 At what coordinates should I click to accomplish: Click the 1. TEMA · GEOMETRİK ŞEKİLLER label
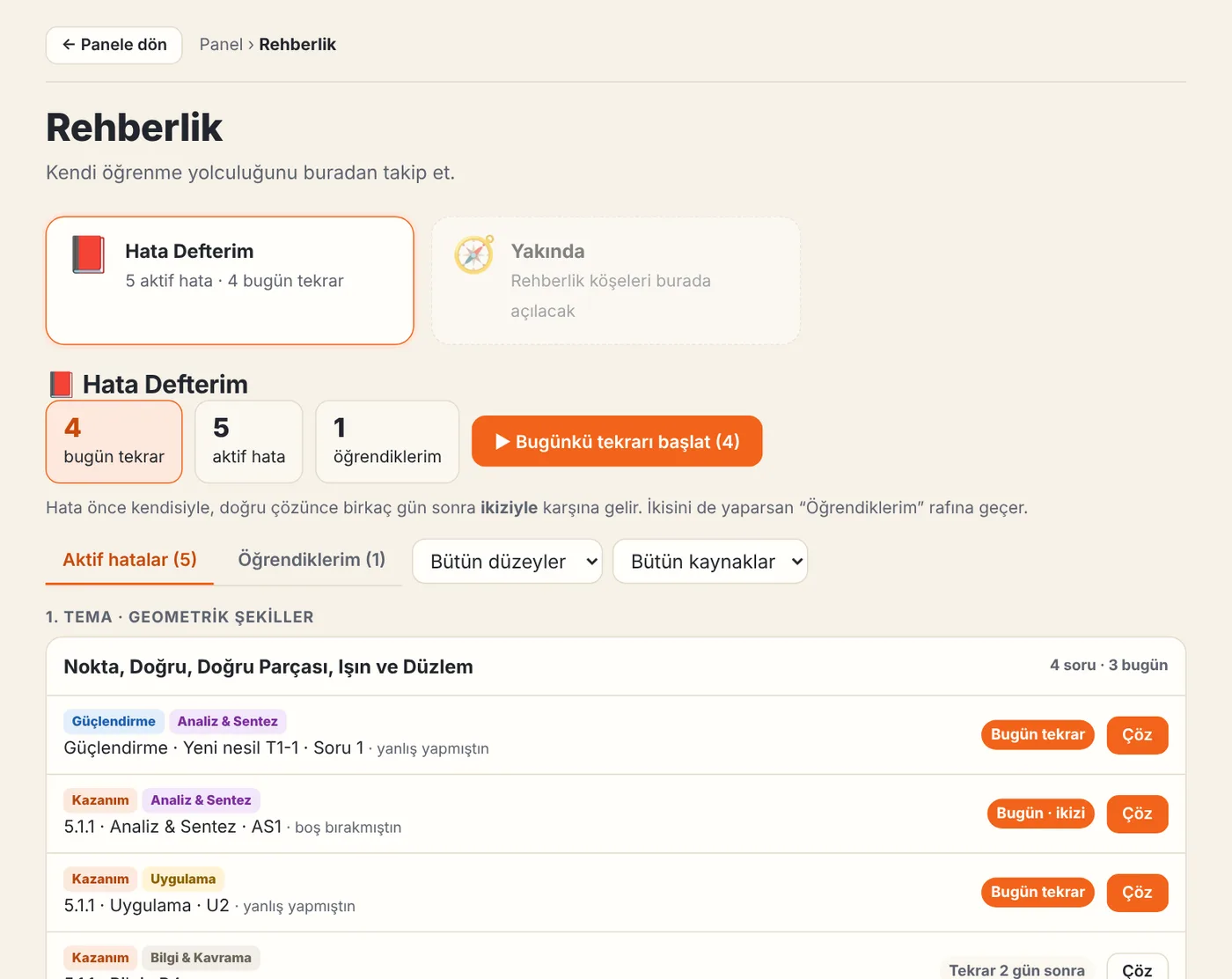(180, 617)
